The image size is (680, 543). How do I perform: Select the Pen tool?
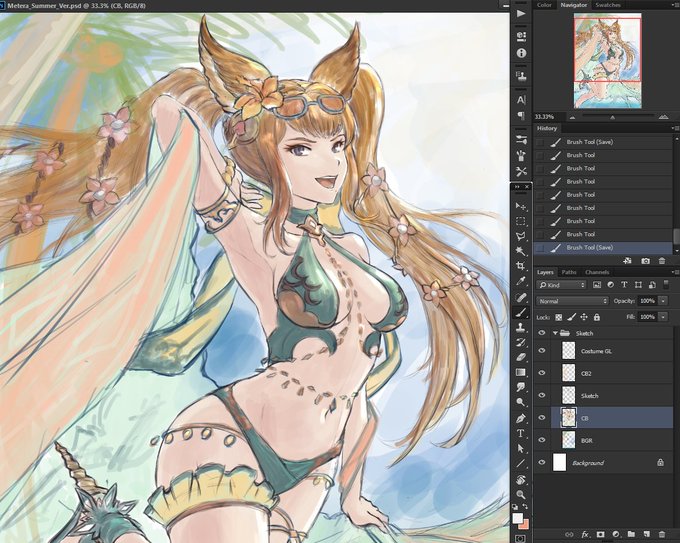coord(521,419)
